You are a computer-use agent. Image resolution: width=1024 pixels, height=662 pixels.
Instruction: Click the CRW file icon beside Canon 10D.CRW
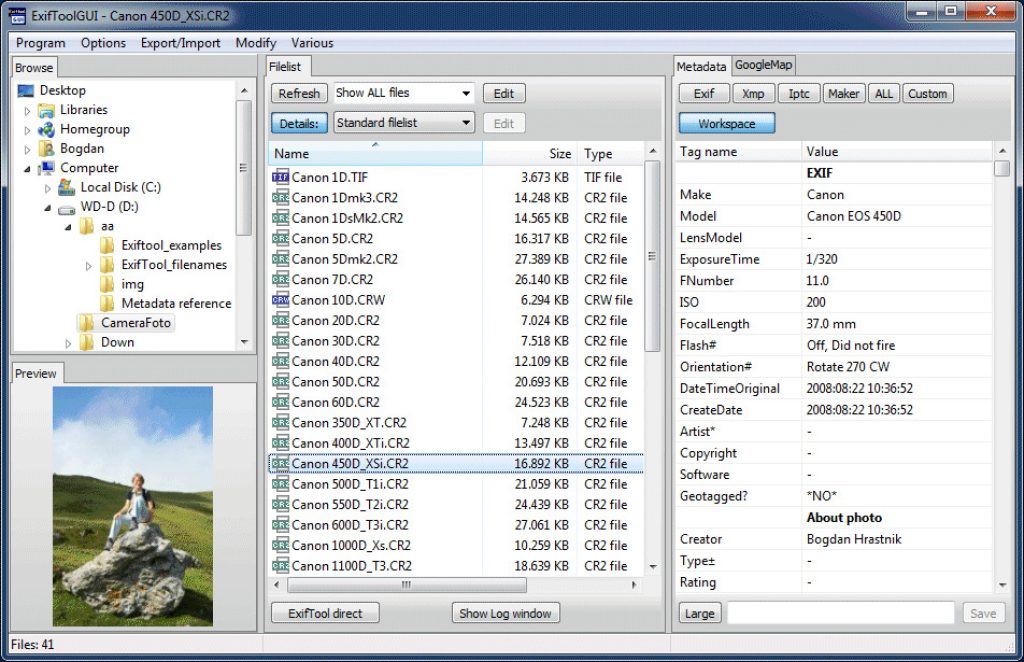click(280, 300)
